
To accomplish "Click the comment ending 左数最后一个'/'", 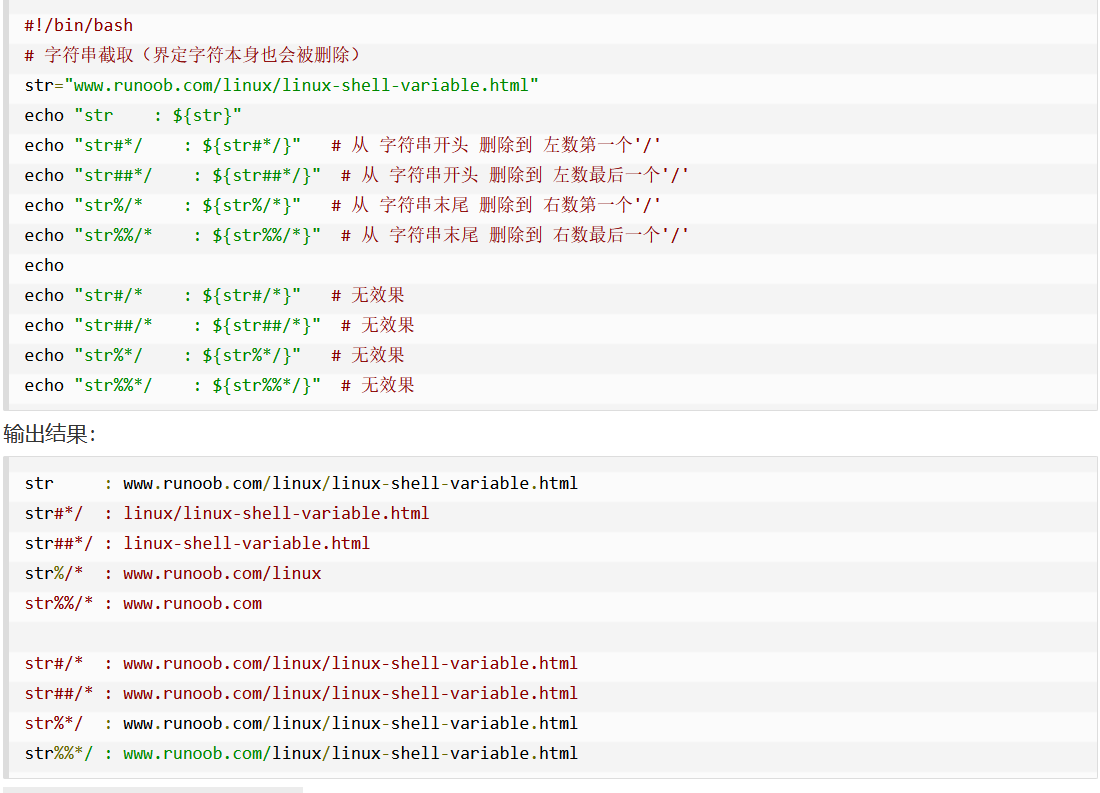I will pos(515,175).
